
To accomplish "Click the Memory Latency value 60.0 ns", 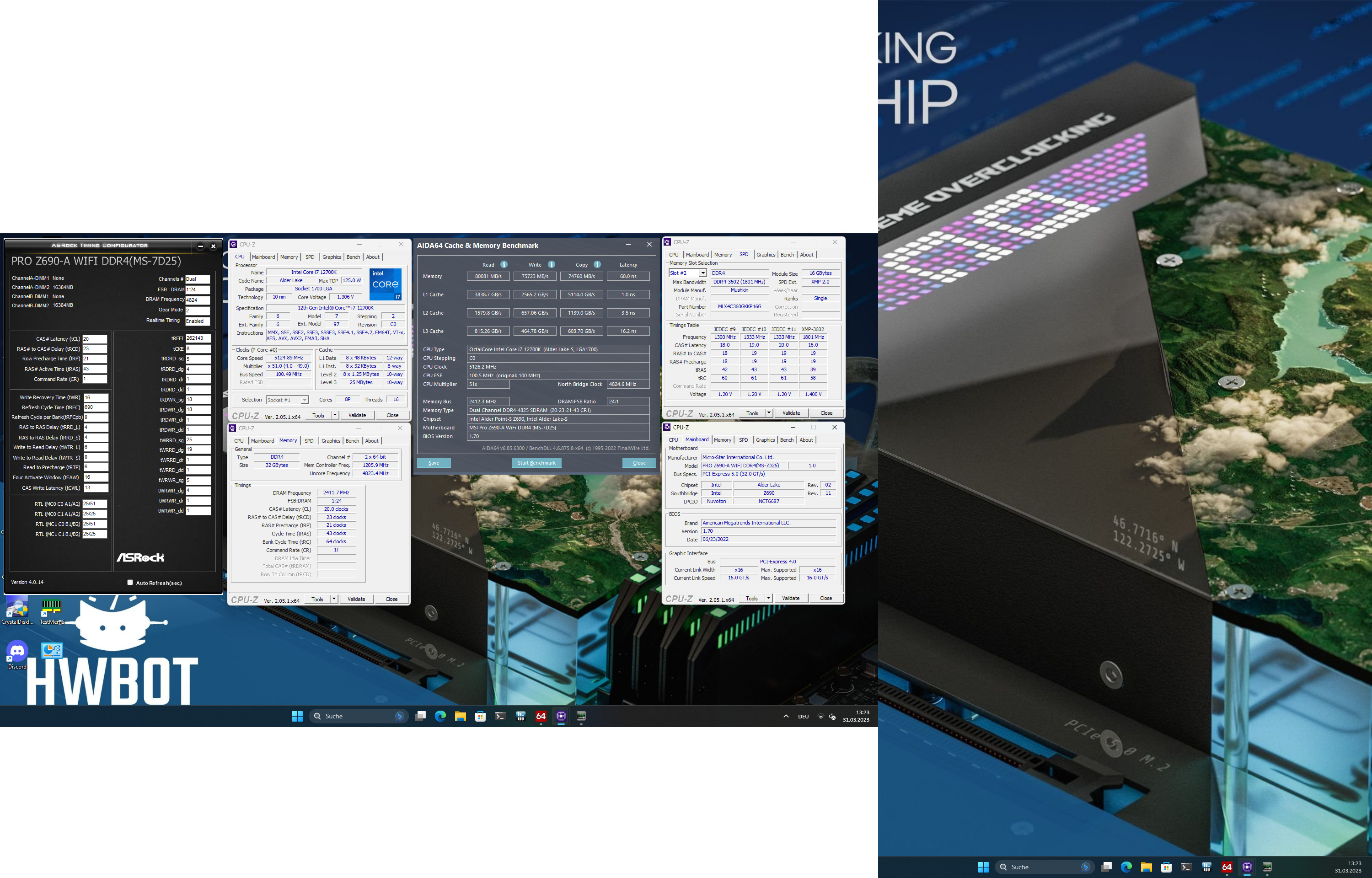I will (x=628, y=277).
